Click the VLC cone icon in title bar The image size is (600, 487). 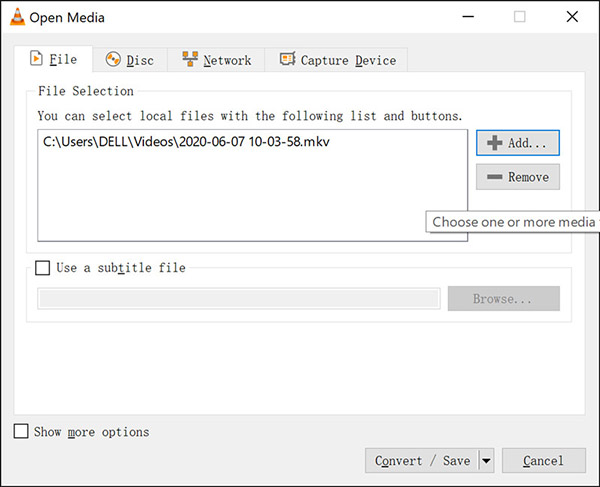pyautogui.click(x=17, y=17)
